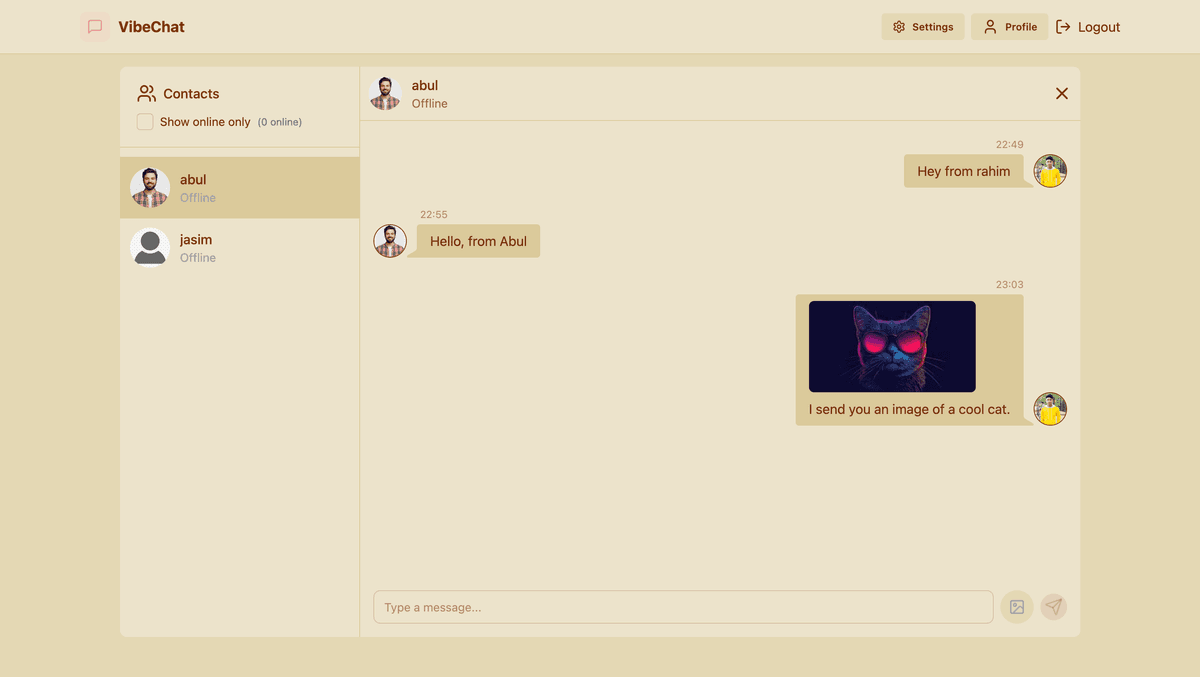
Task: Click the 'Hello, from Abul' message bubble
Action: click(478, 241)
